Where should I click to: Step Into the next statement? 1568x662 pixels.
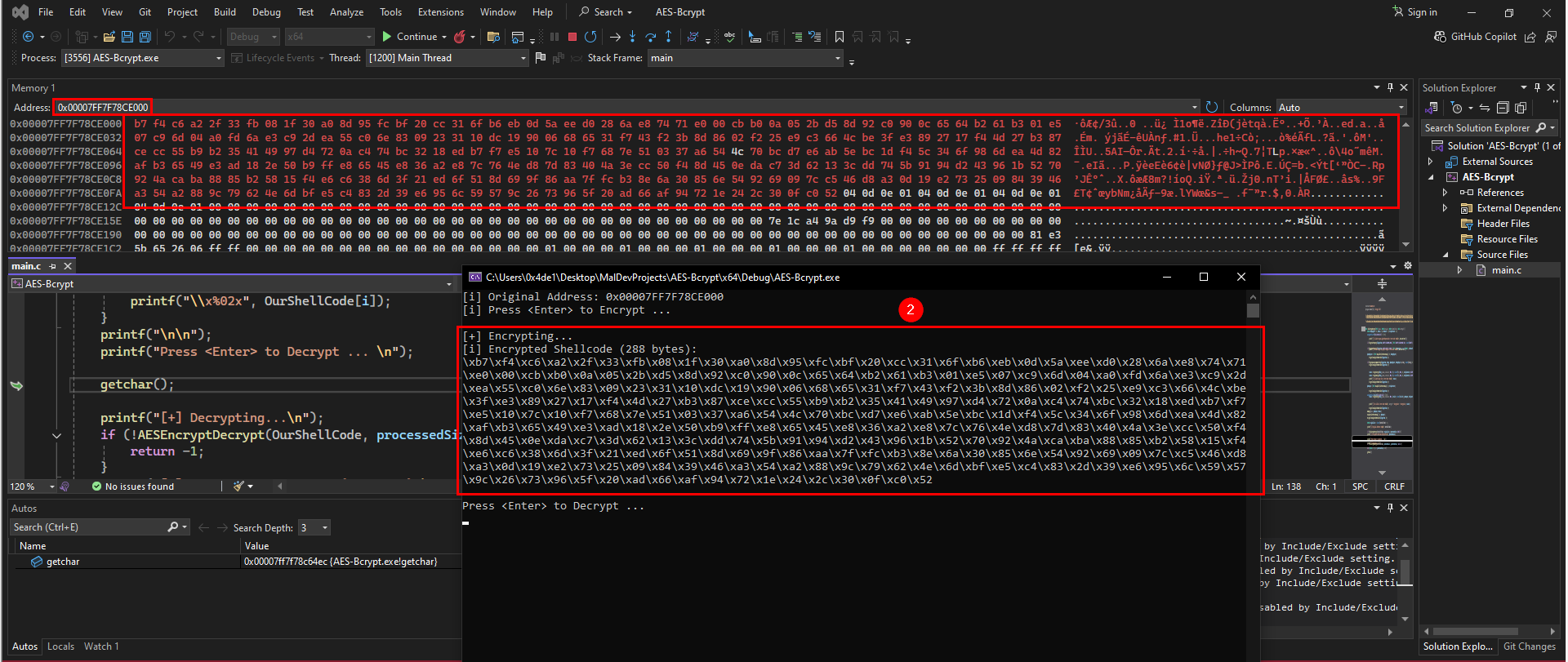pos(632,37)
